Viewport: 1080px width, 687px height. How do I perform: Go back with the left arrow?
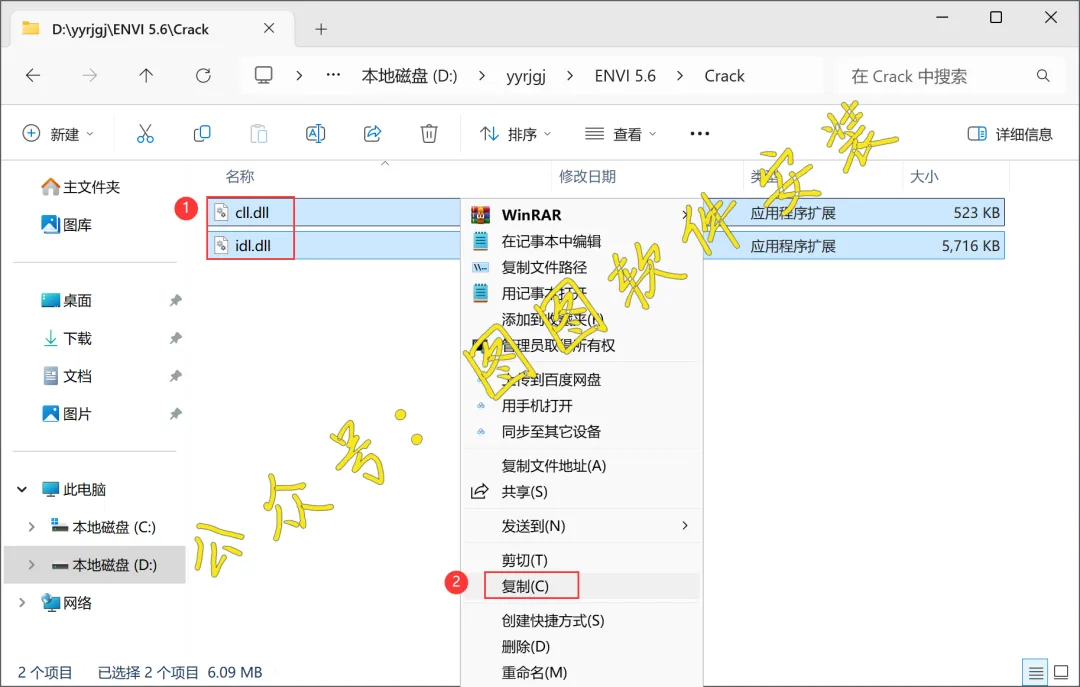click(x=33, y=76)
